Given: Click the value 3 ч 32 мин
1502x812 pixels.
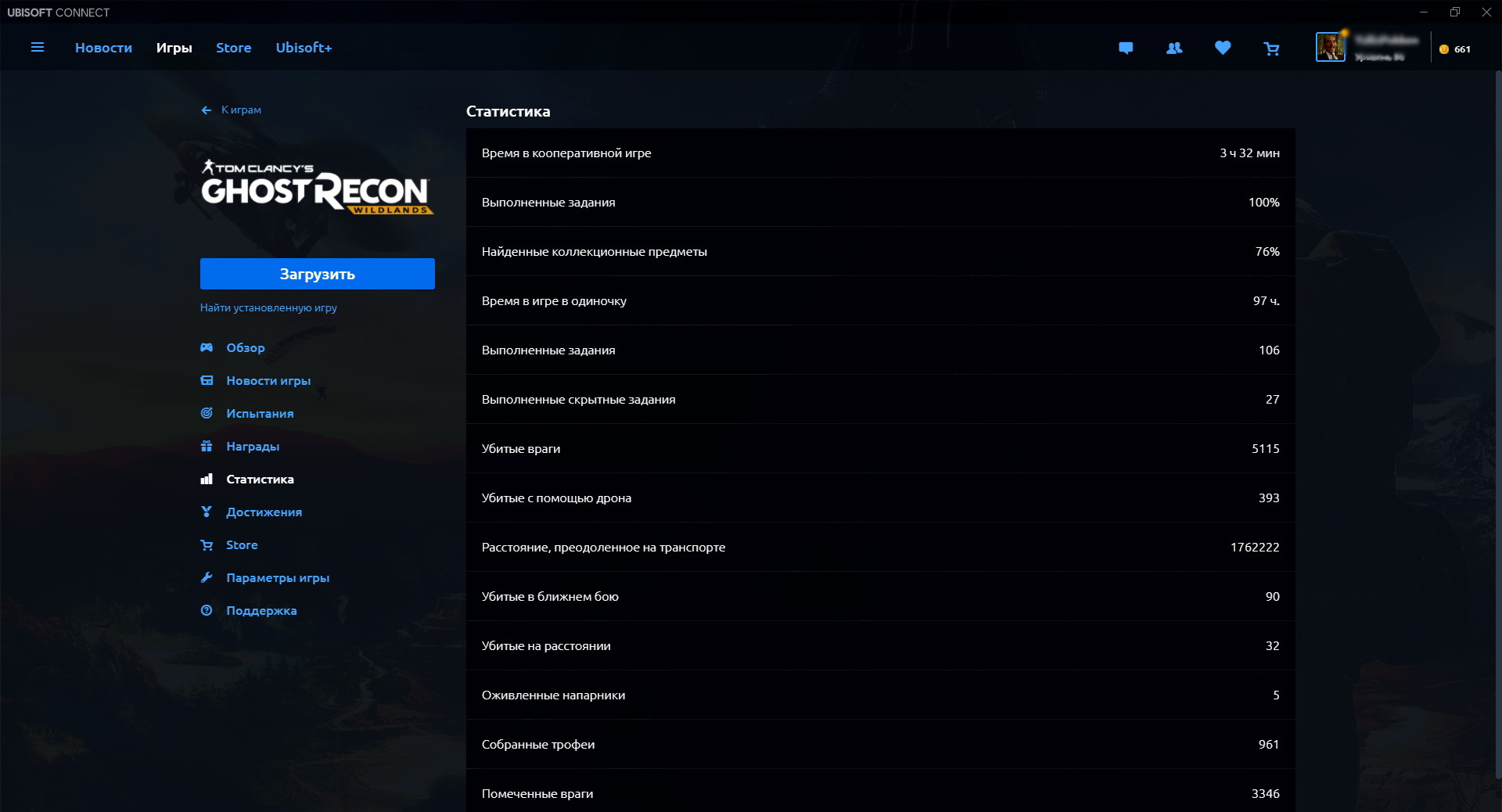Looking at the screenshot, I should 1249,153.
